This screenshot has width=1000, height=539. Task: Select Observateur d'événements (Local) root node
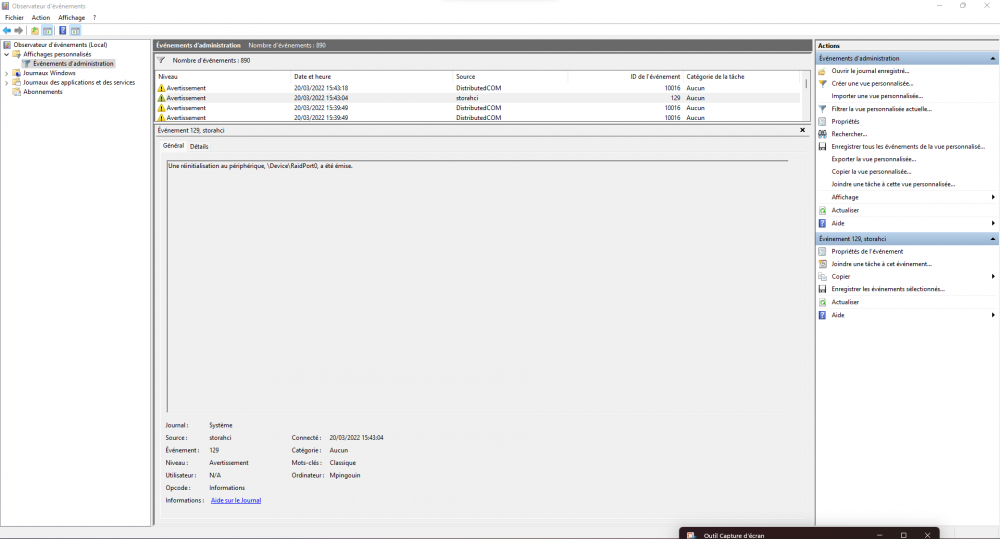(x=61, y=45)
